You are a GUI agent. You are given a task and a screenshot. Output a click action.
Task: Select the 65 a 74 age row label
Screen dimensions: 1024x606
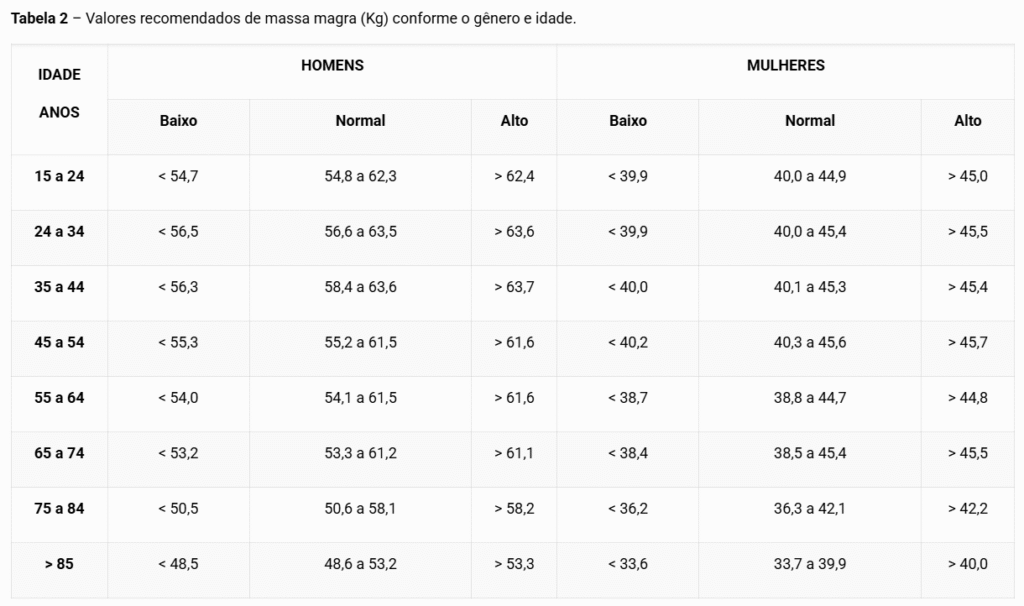[x=59, y=453]
